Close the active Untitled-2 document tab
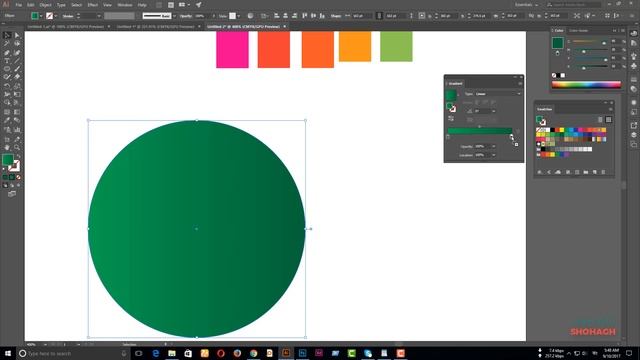The image size is (640, 360). point(284,27)
